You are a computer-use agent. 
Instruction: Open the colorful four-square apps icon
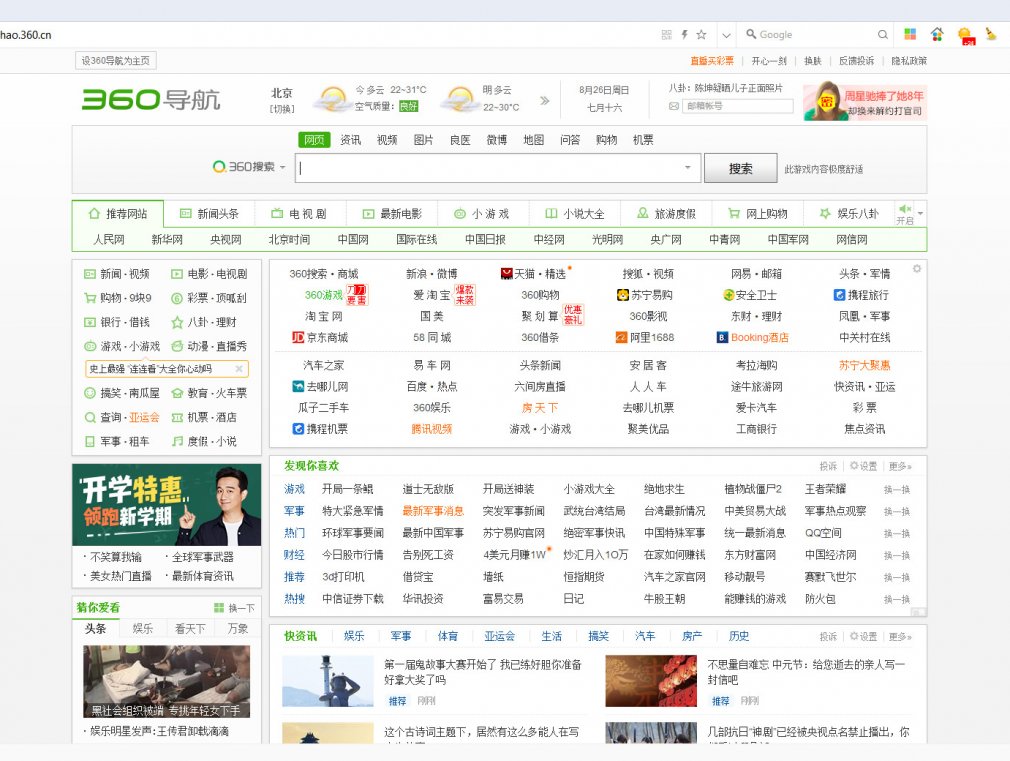click(x=910, y=34)
